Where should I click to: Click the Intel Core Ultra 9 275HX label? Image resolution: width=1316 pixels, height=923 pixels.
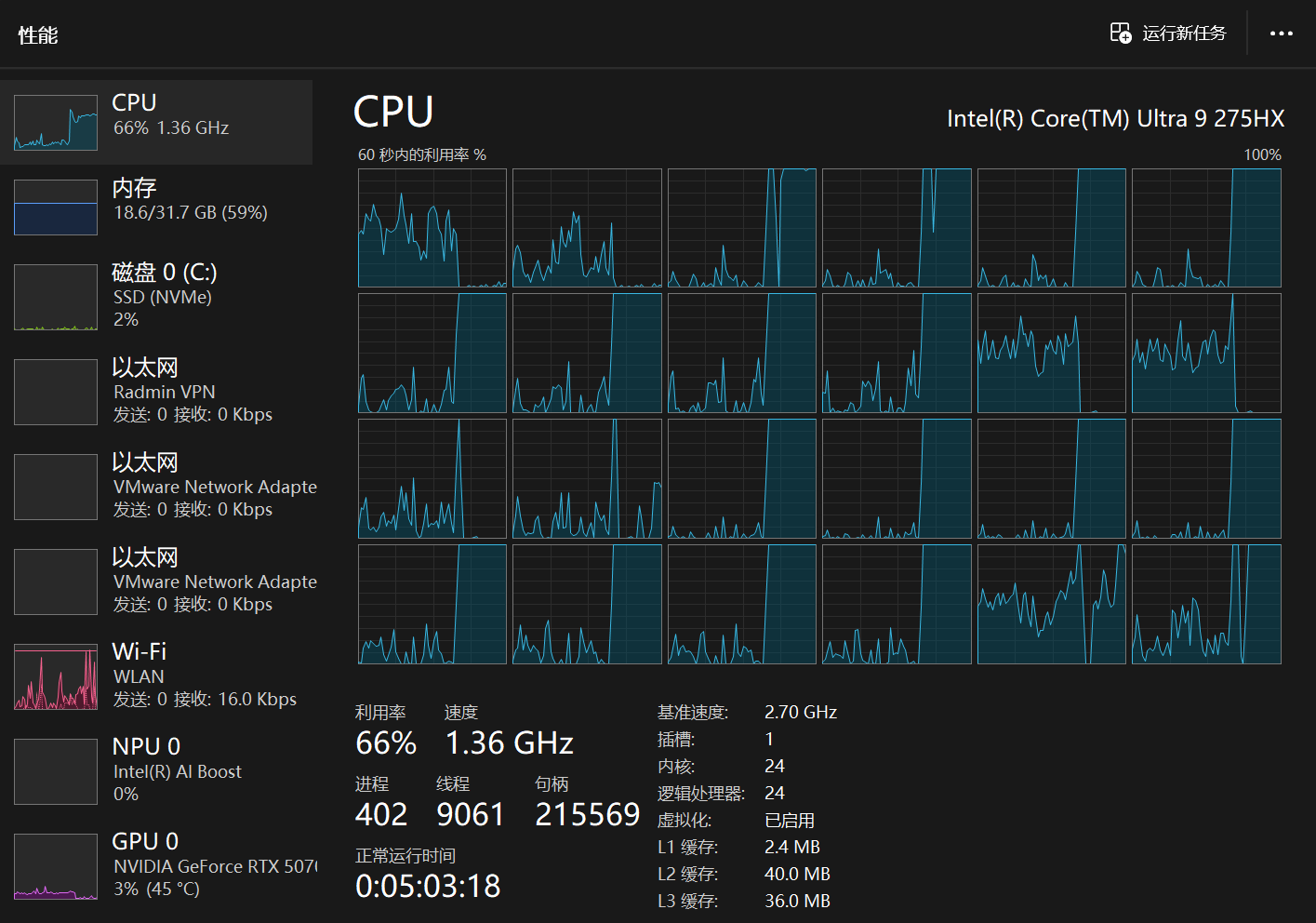(x=1115, y=119)
